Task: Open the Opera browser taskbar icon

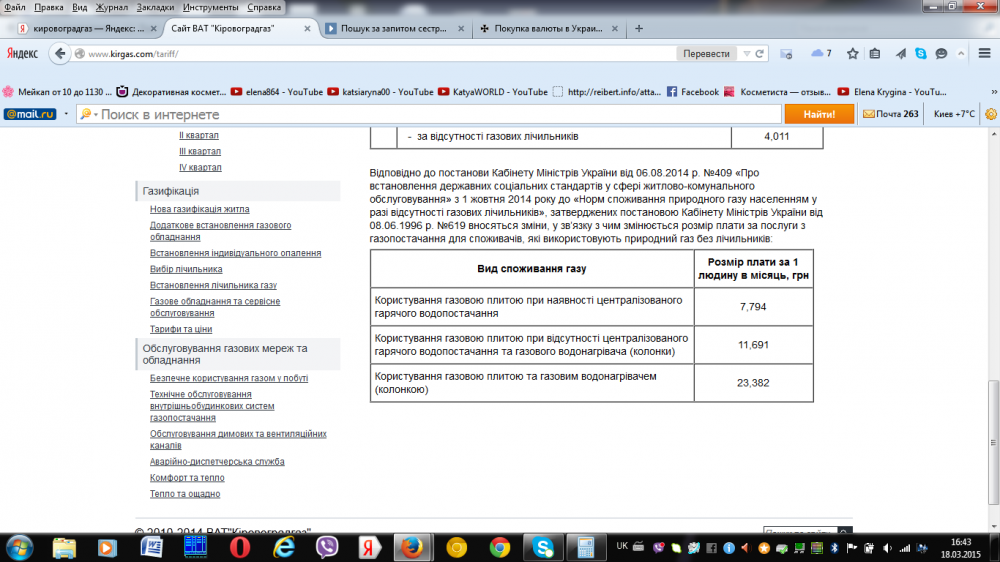Action: pos(240,548)
